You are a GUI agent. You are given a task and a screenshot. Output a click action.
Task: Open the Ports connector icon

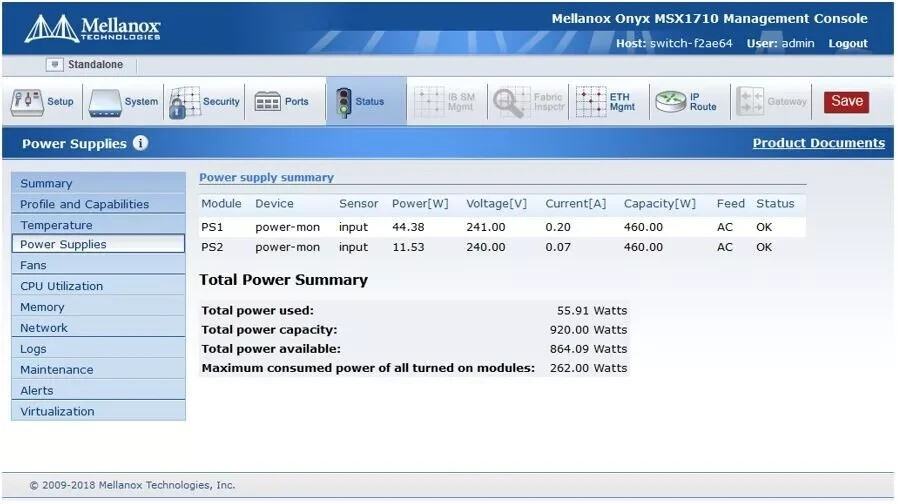[267, 102]
